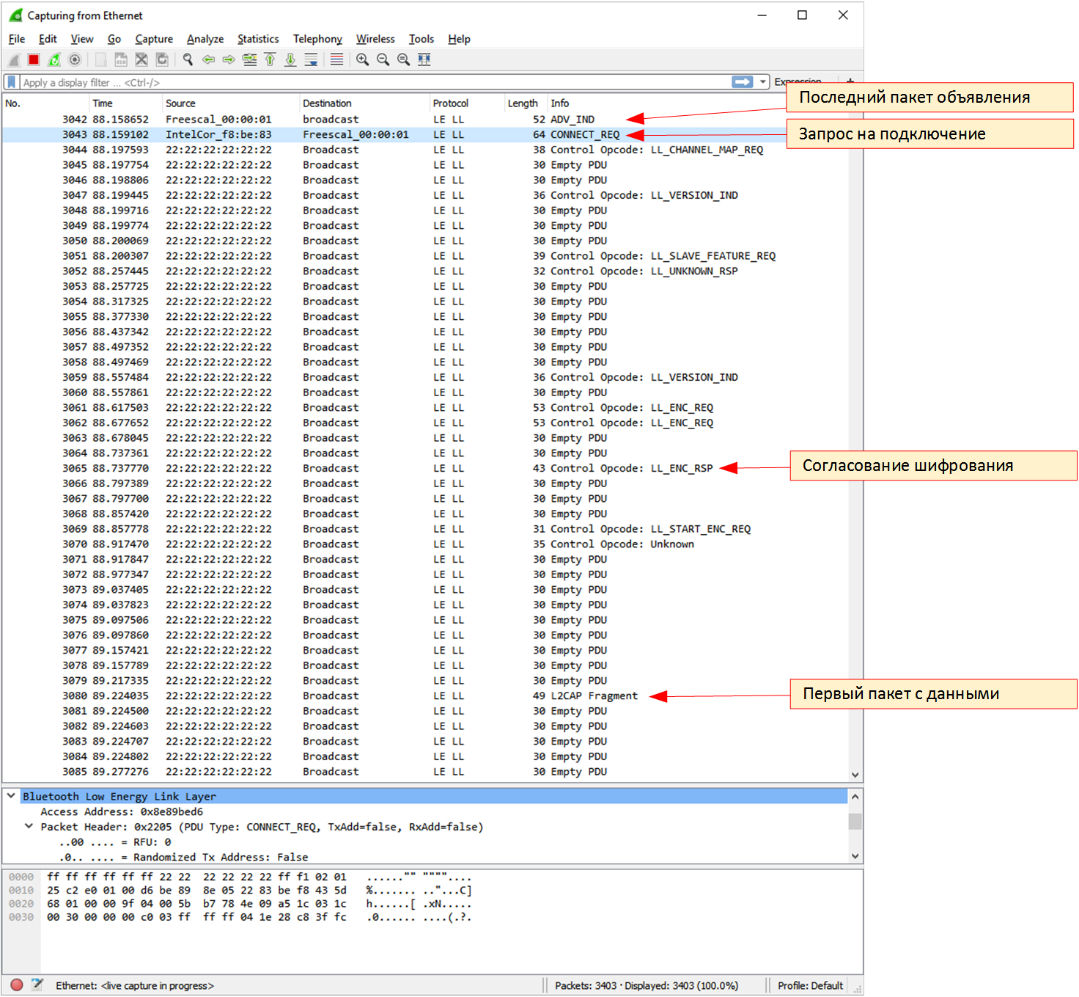Image resolution: width=1079 pixels, height=997 pixels.
Task: Select packet 3051 LL_SLAVE_FEATURE_REQ row
Action: point(425,256)
